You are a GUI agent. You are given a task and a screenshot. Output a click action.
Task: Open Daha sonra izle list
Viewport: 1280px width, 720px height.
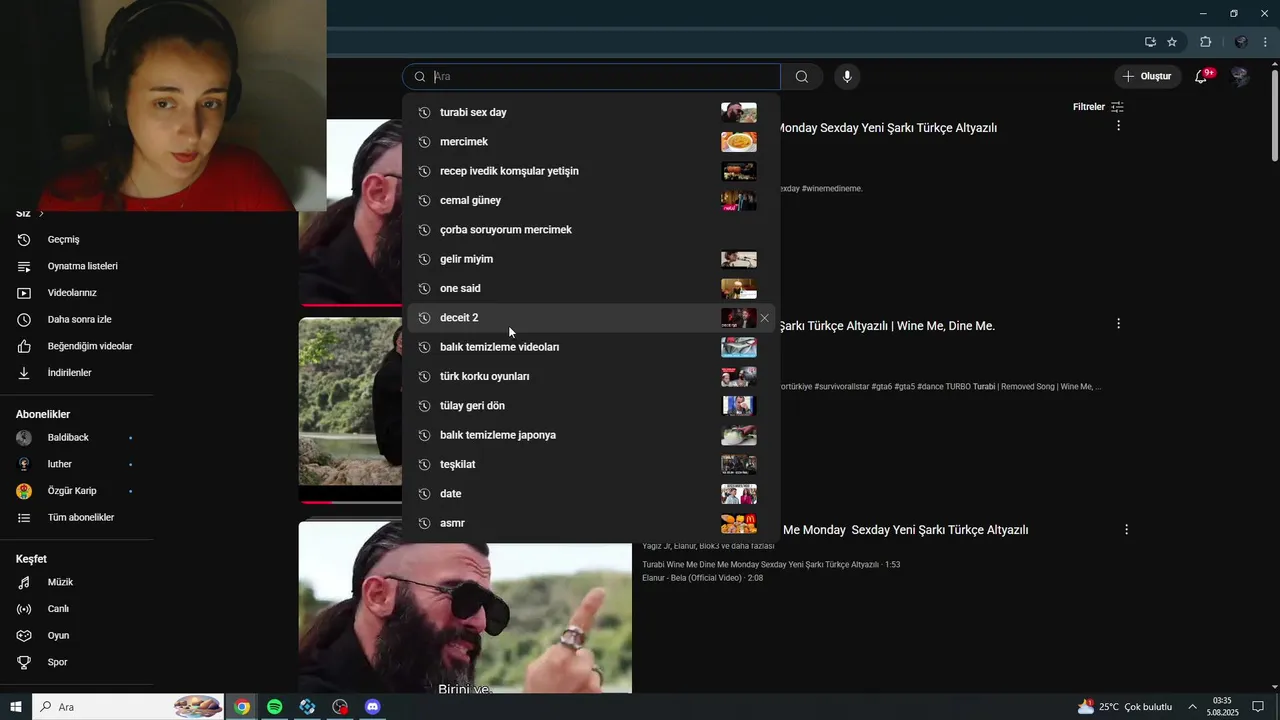click(79, 320)
